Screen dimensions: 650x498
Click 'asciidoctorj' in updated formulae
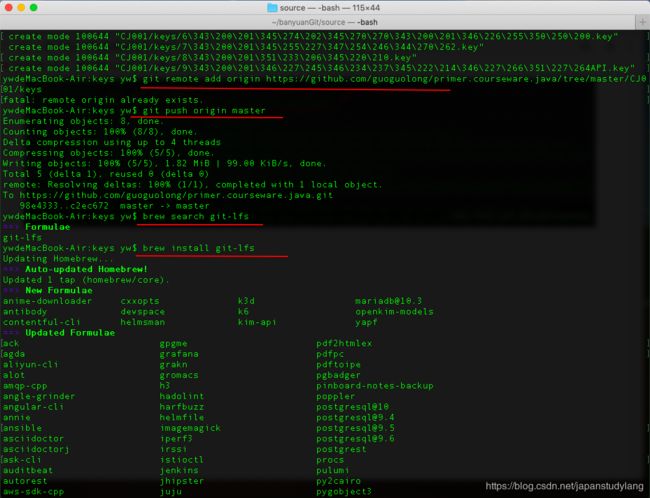click(x=36, y=449)
